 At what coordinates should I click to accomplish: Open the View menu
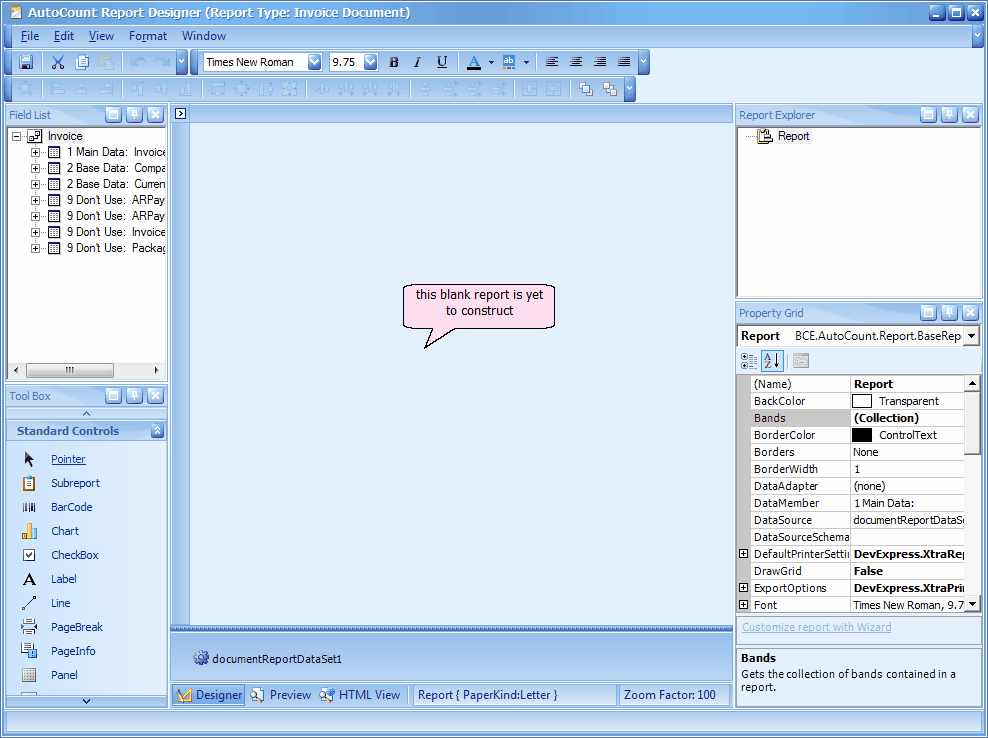[x=101, y=36]
